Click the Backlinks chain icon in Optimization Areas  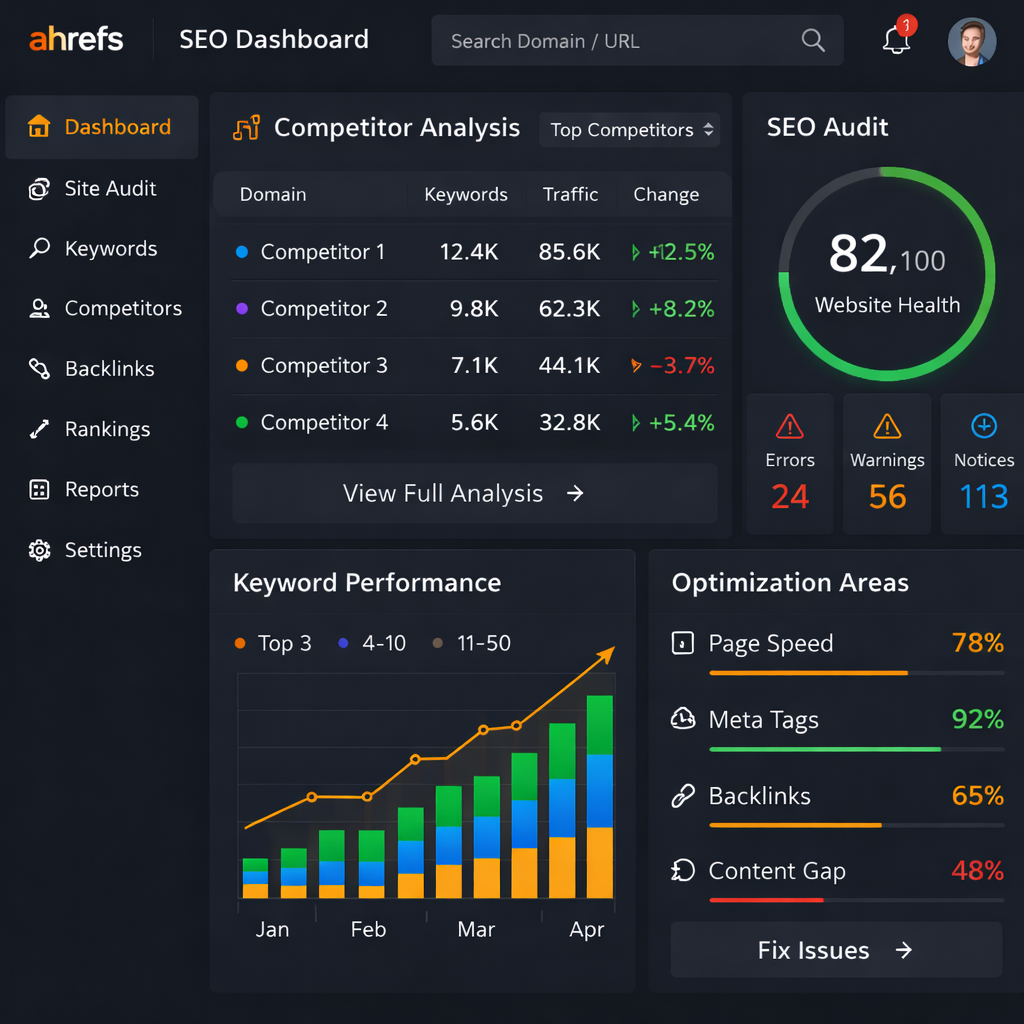pyautogui.click(x=682, y=796)
